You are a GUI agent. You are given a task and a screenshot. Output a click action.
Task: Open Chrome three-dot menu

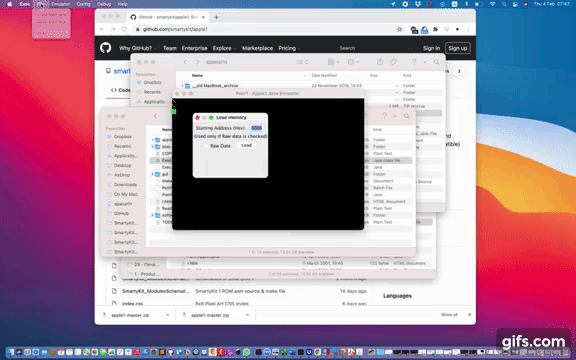[x=468, y=29]
